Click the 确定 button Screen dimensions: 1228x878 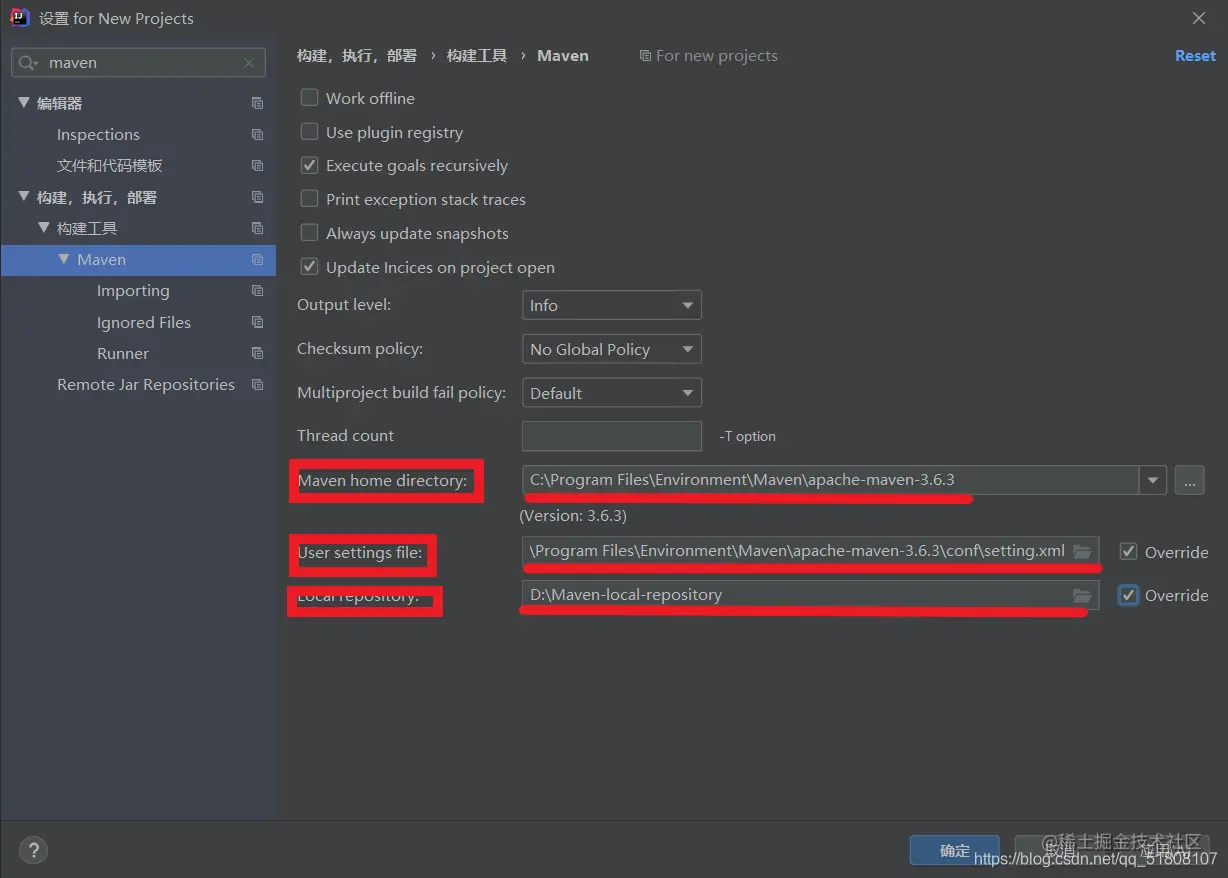click(955, 850)
